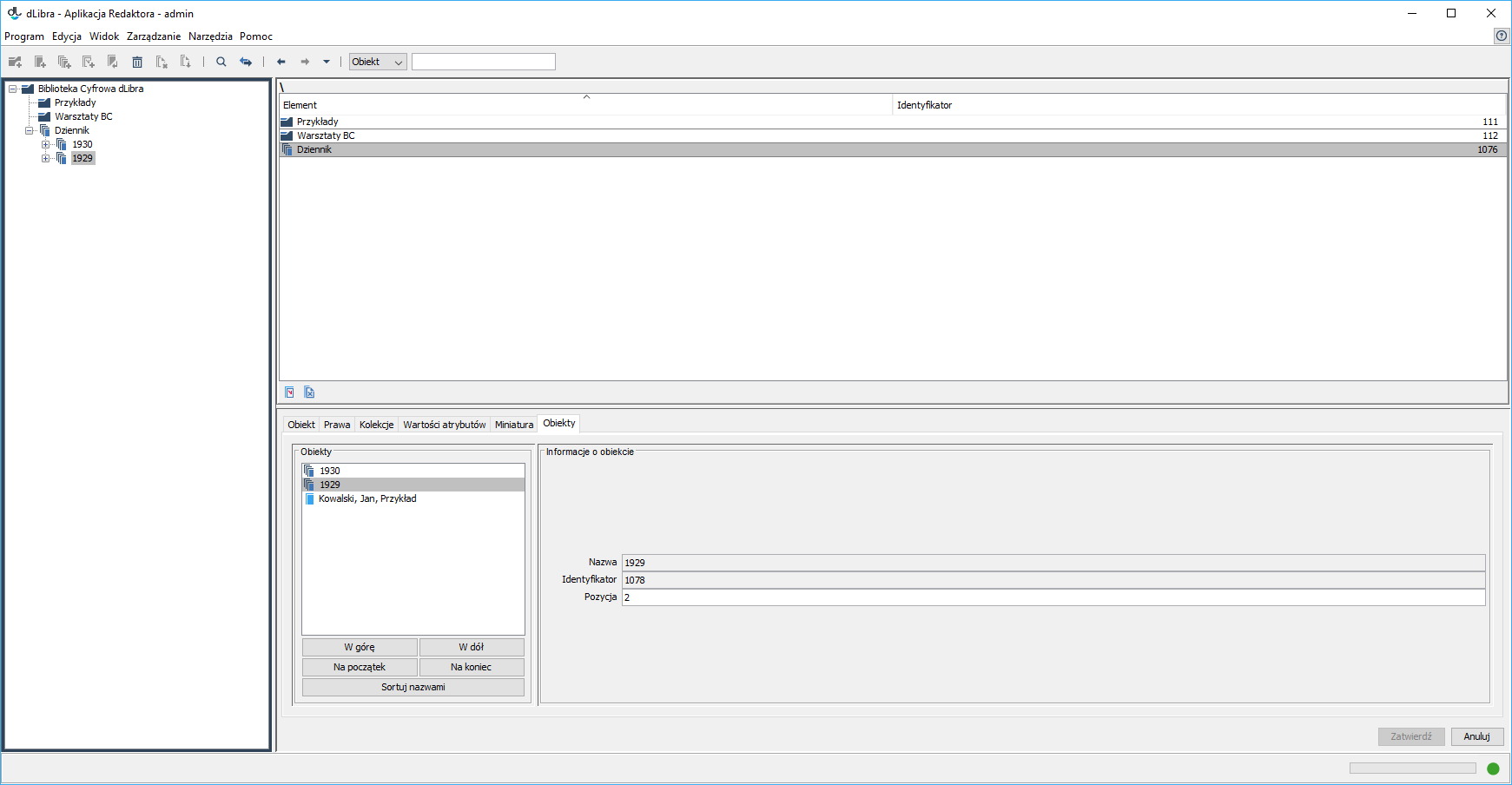Switch to the Wartości atrybutów tab
This screenshot has width=1512, height=785.
pos(444,425)
